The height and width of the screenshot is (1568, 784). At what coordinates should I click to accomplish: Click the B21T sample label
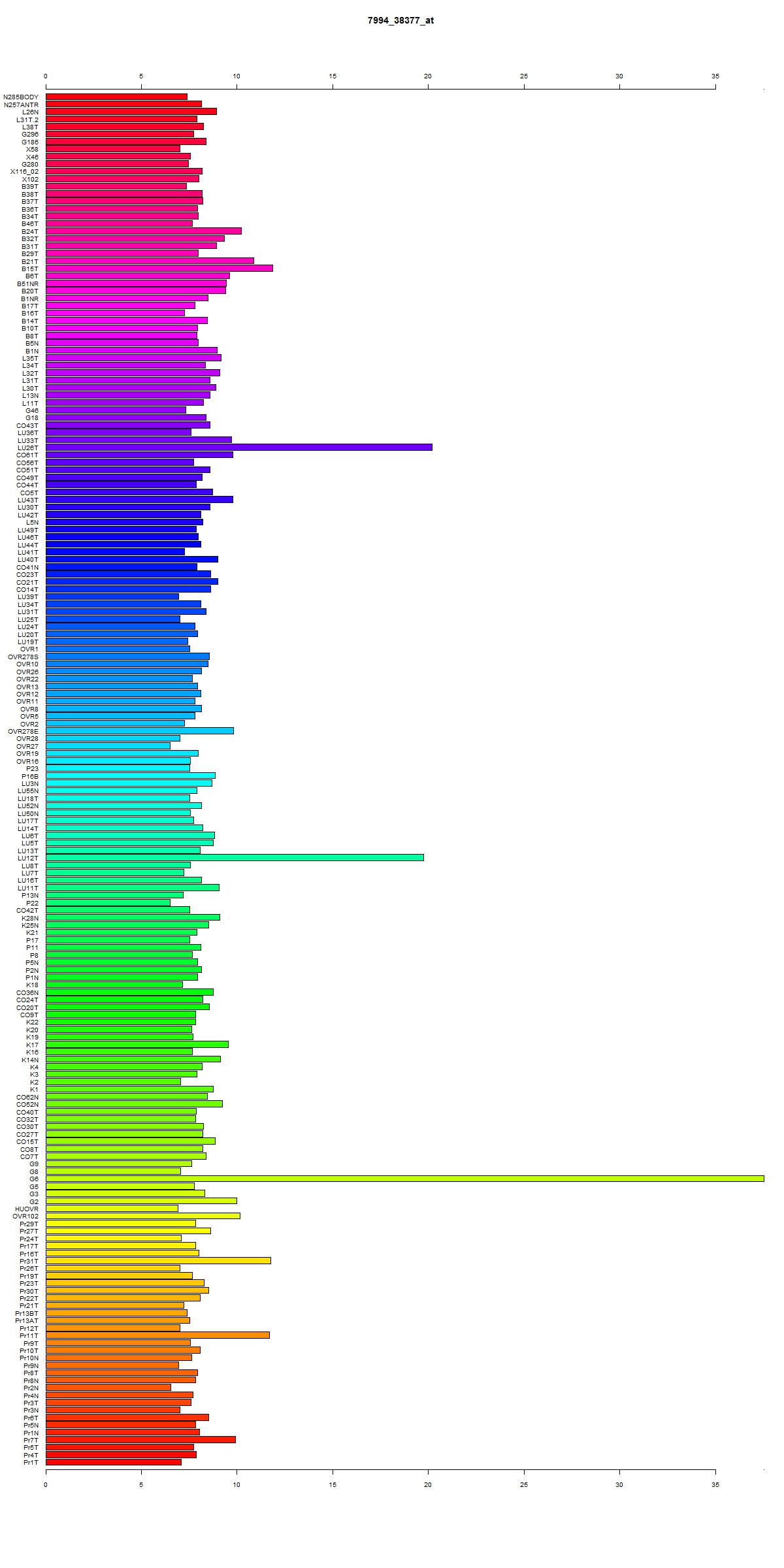[x=30, y=261]
